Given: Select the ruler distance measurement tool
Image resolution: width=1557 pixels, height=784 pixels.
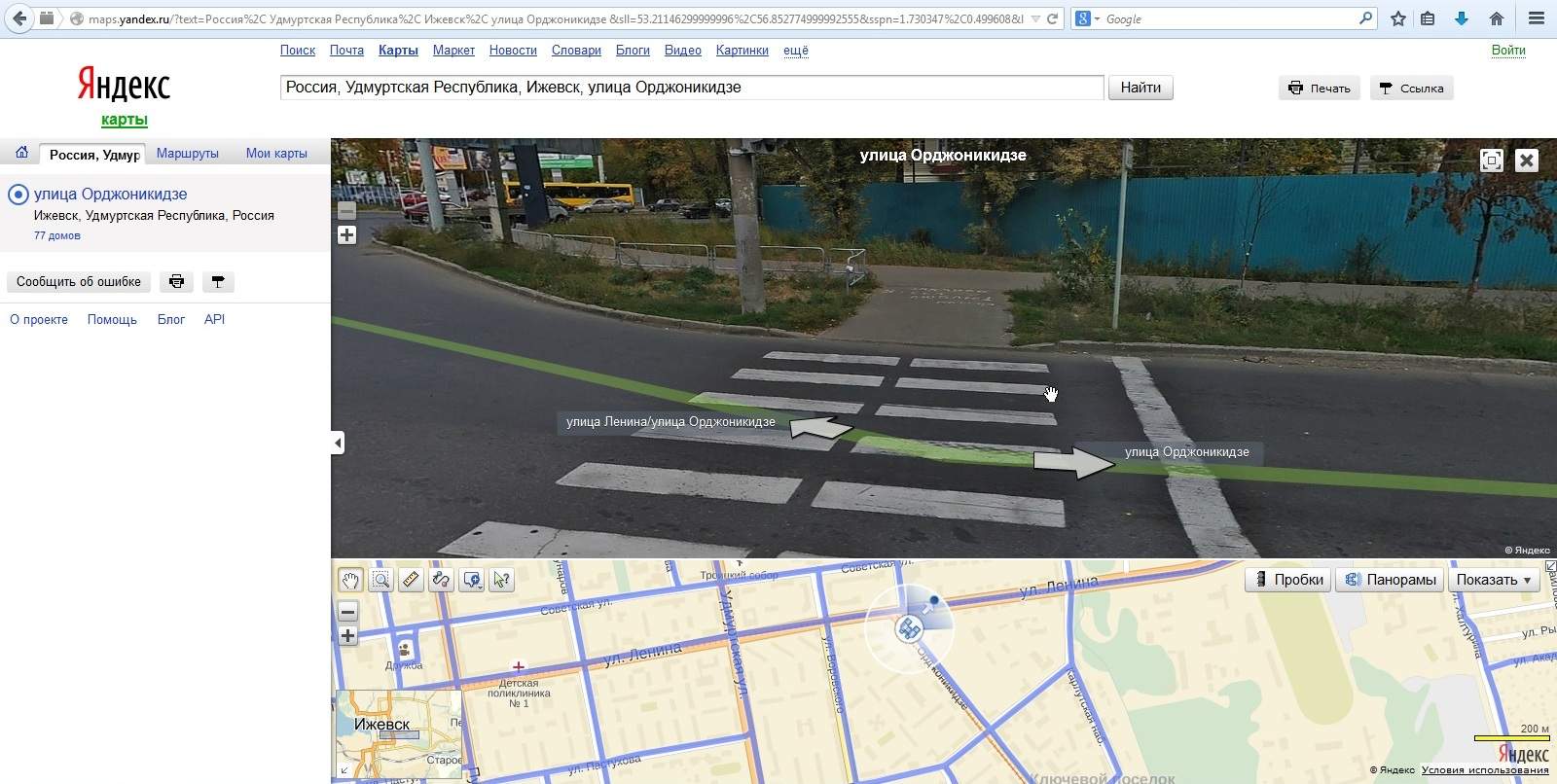Looking at the screenshot, I should coord(411,580).
